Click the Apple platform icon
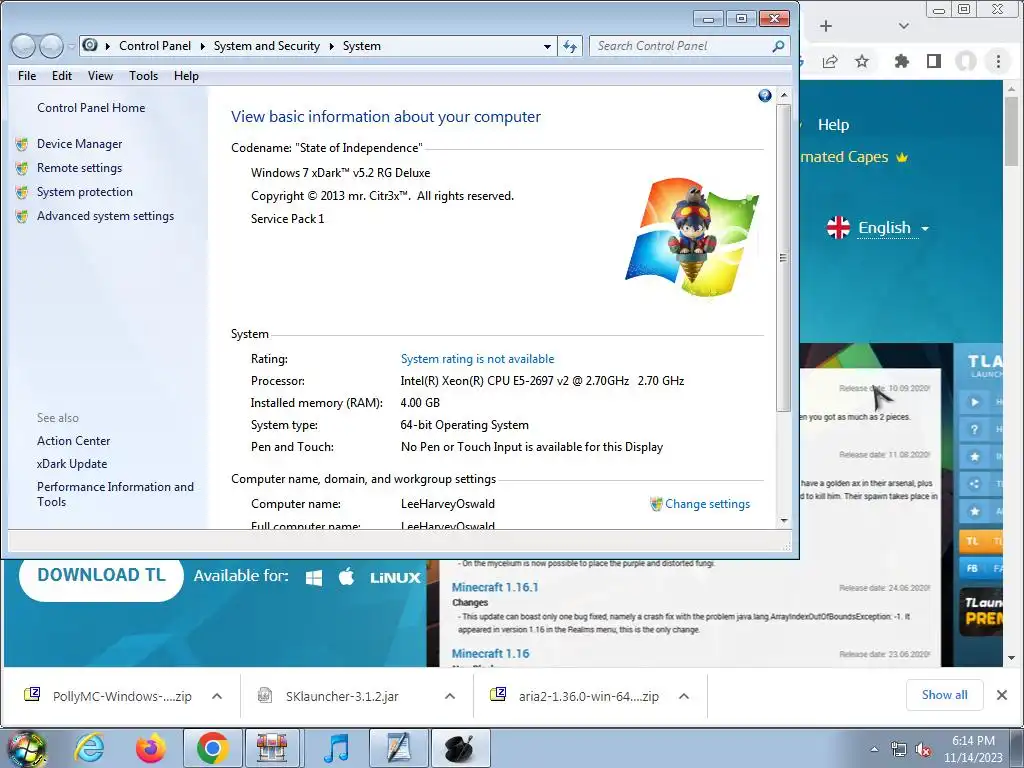Image resolution: width=1024 pixels, height=768 pixels. [347, 577]
